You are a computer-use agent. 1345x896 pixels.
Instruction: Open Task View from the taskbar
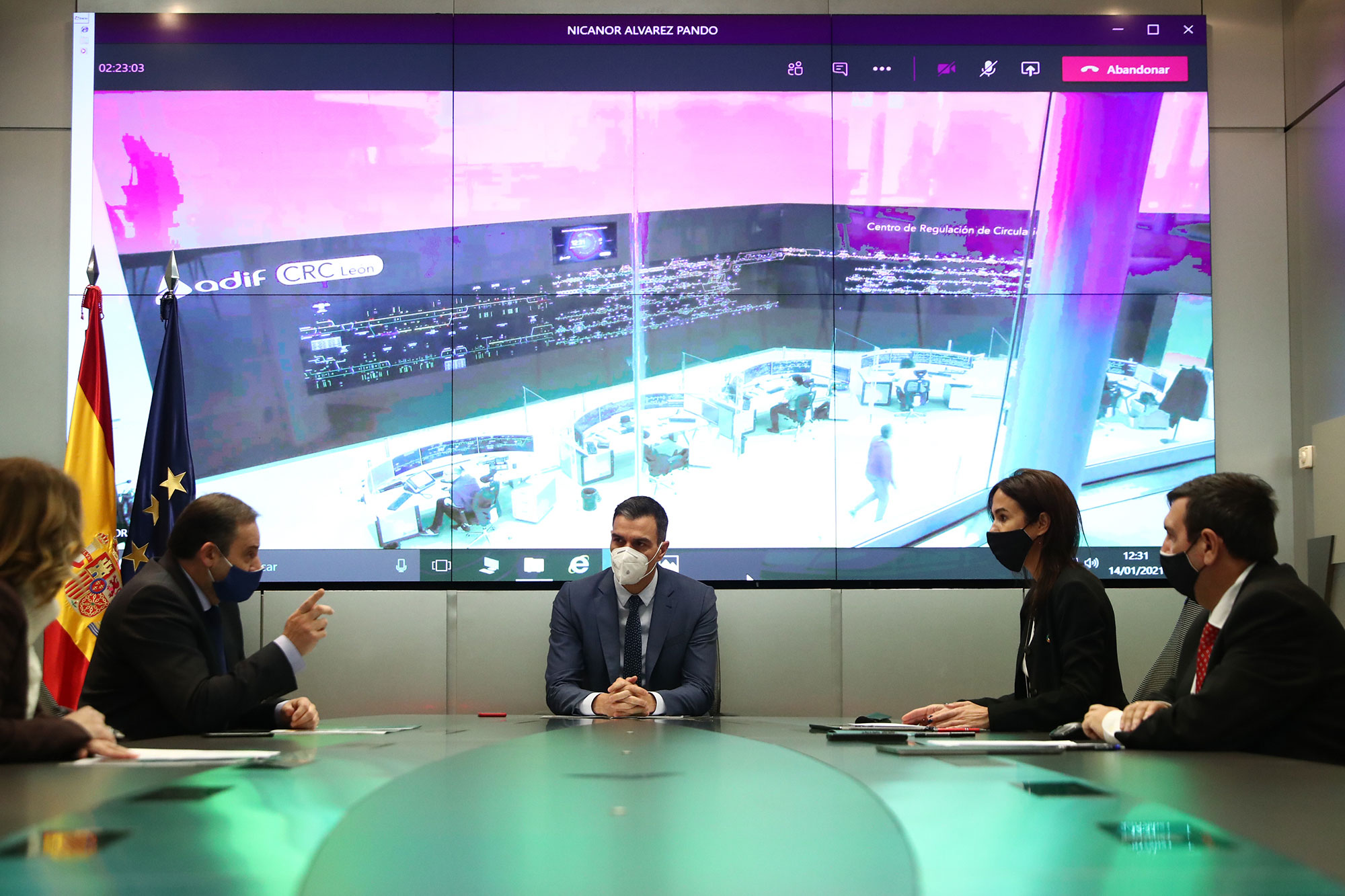pyautogui.click(x=441, y=565)
